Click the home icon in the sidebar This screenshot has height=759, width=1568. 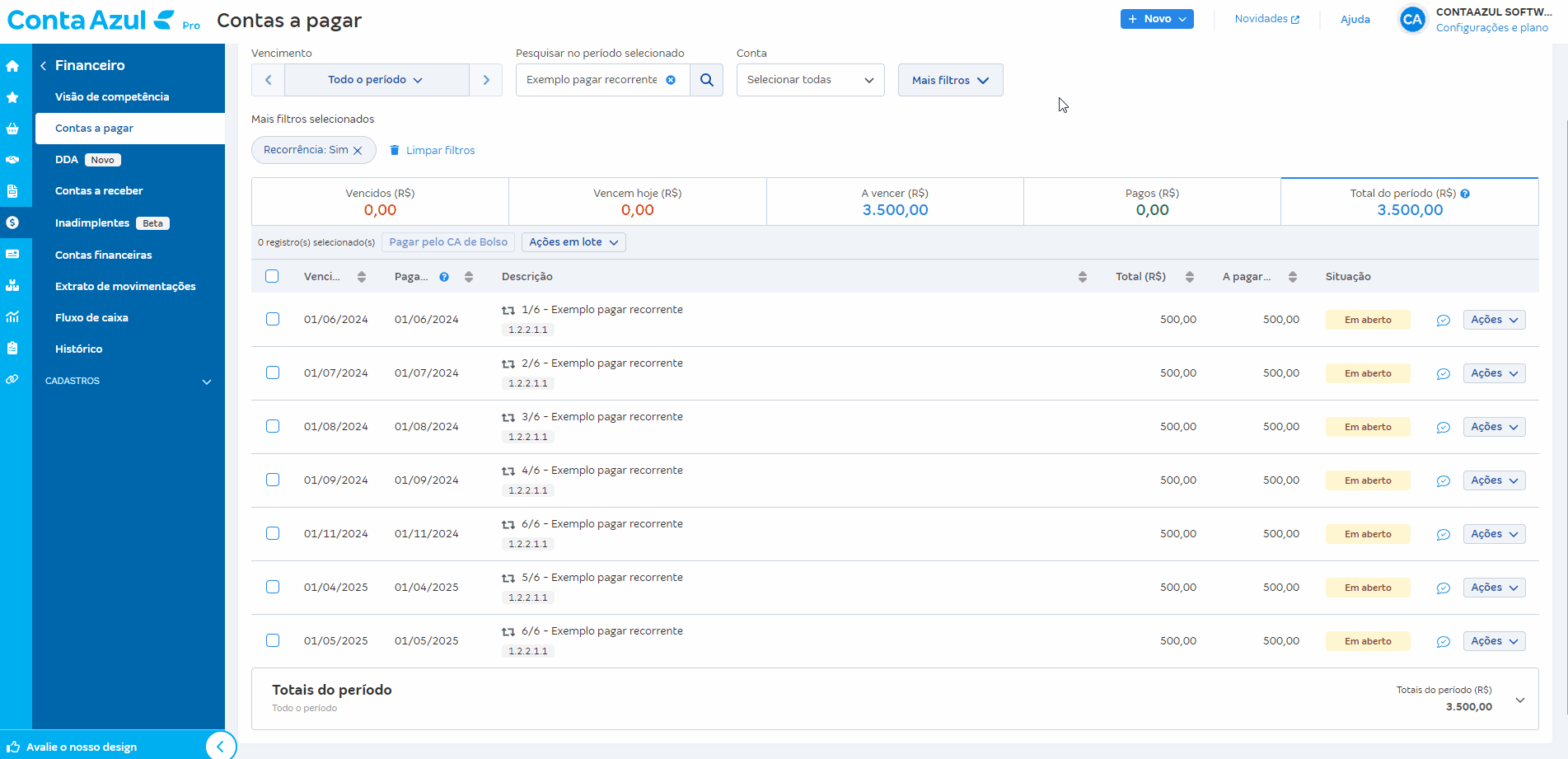pos(12,66)
